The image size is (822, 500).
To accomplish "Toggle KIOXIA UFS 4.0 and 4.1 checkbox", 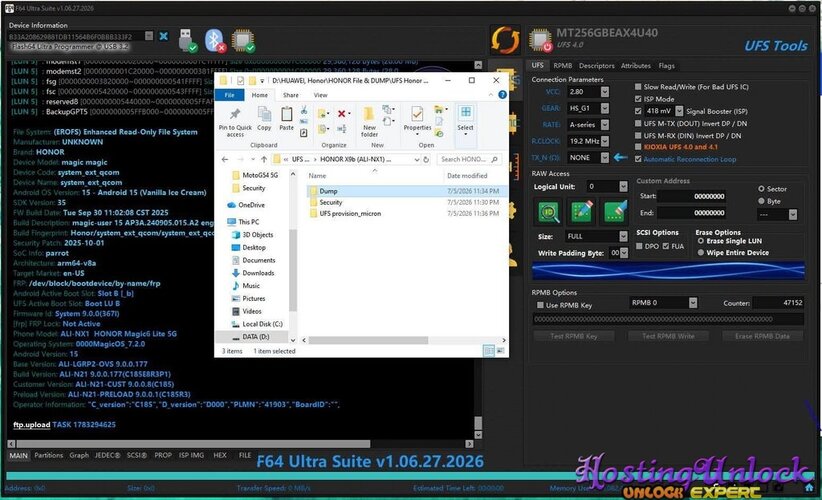I will pos(638,147).
